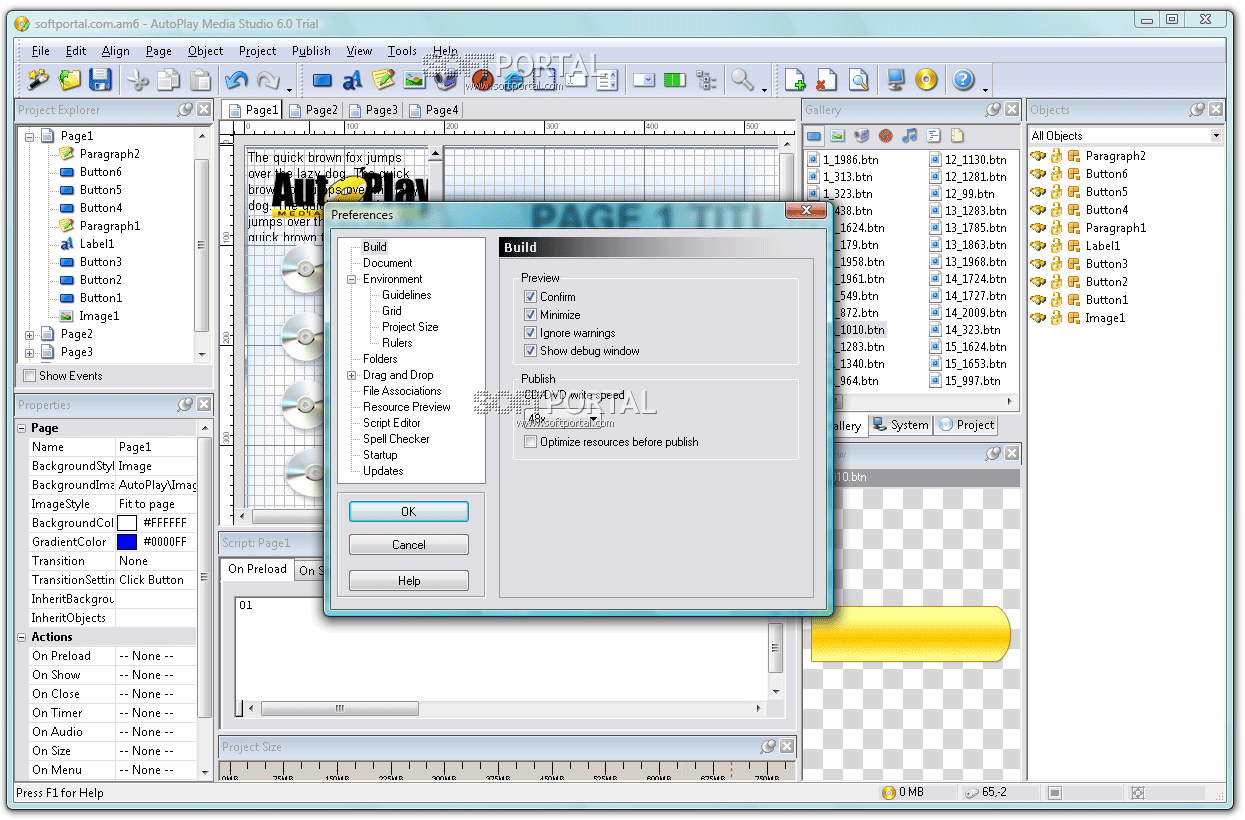The width and height of the screenshot is (1245, 820).
Task: Pin the Project Explorer panel
Action: coord(186,110)
